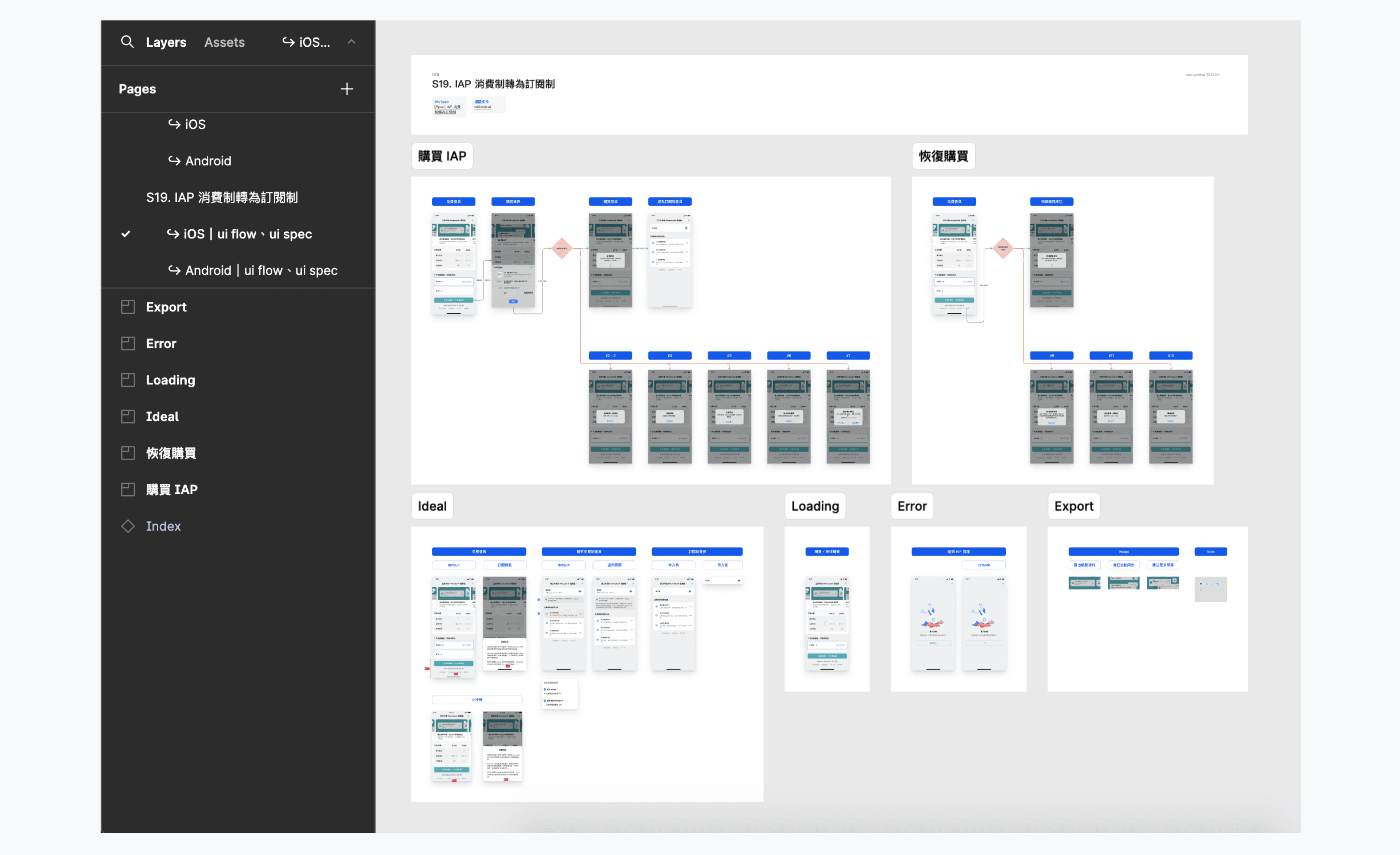Screen dimensions: 1400x855
Task: Open the S19. IAP section page
Action: tap(222, 197)
